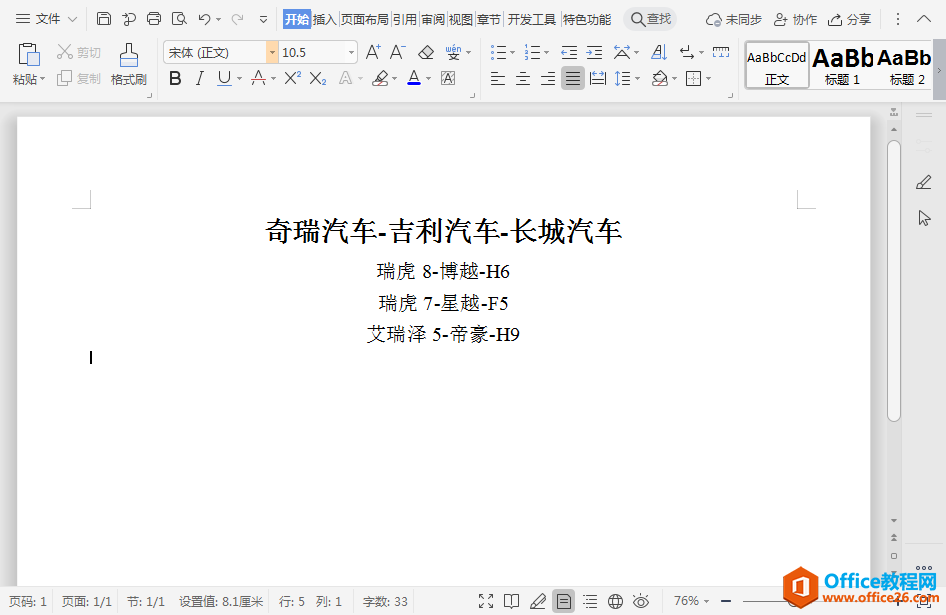Switch to outline view in status bar

[589, 601]
